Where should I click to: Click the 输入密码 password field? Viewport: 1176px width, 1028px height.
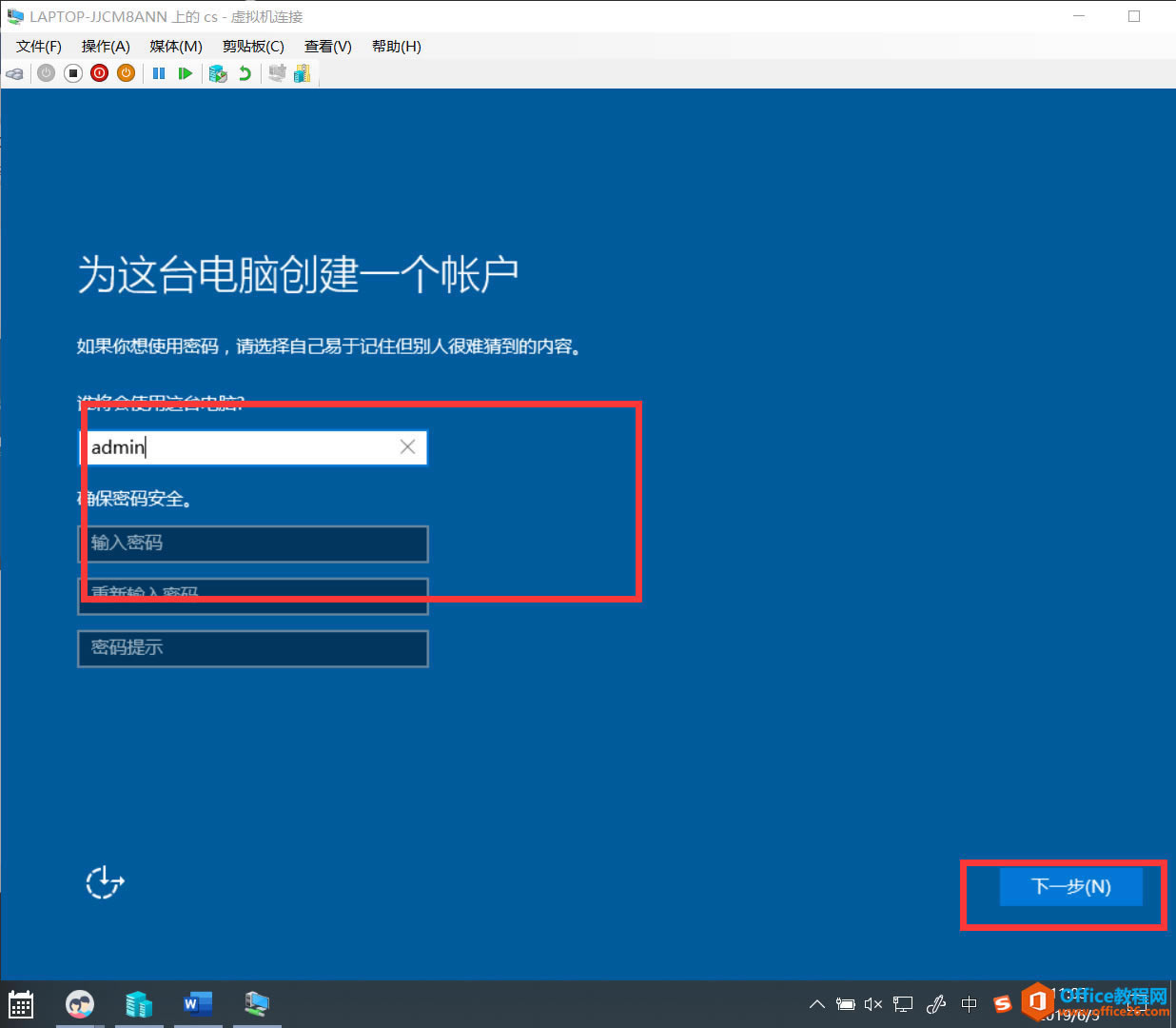253,544
